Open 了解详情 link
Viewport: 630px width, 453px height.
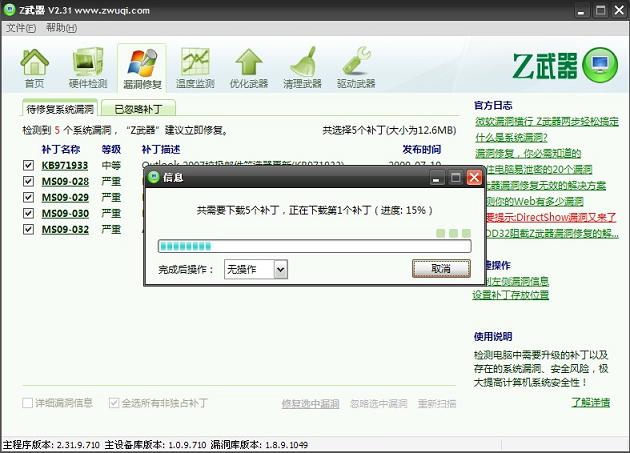[591, 402]
